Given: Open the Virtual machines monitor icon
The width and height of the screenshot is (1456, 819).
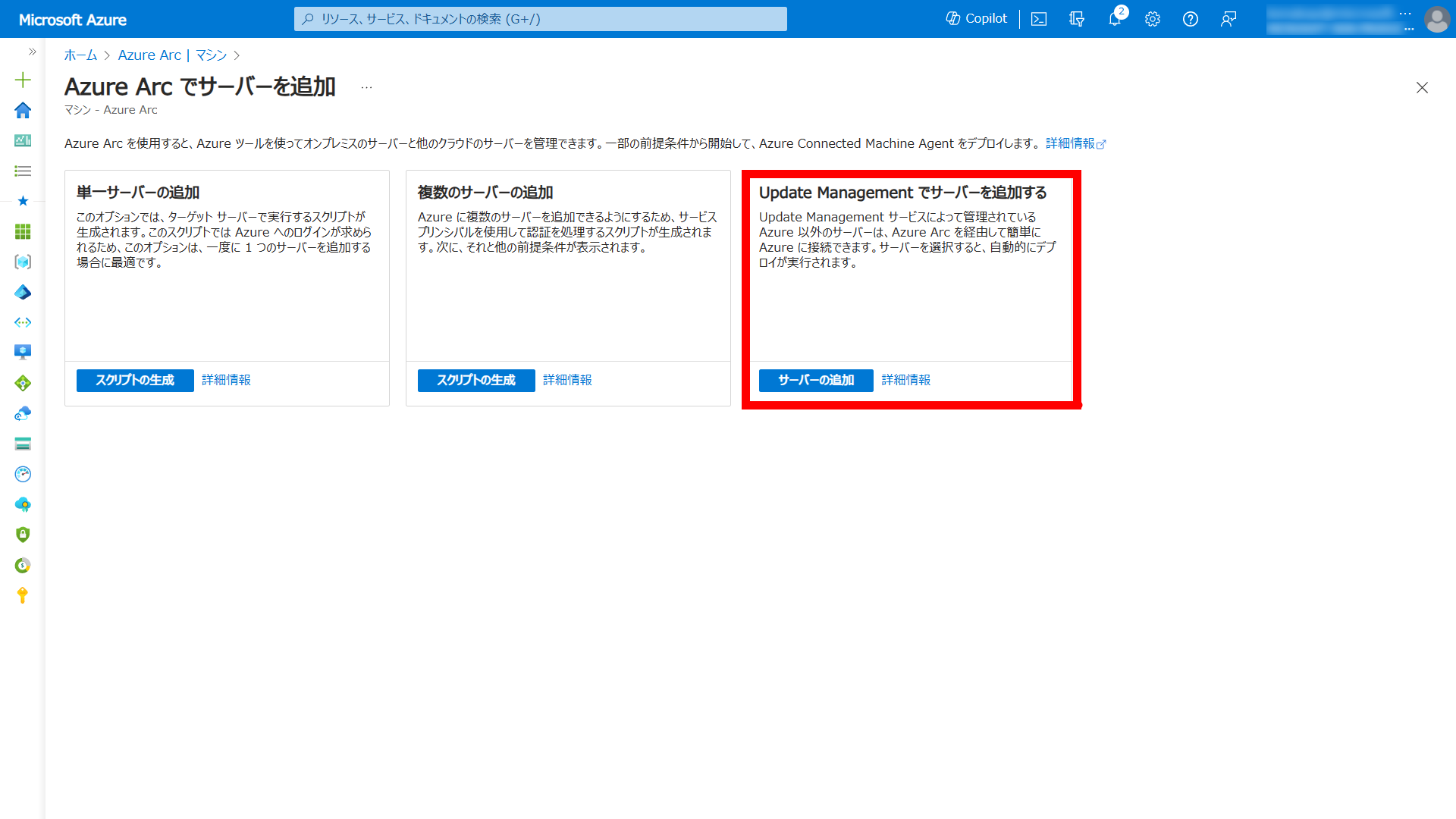Looking at the screenshot, I should pyautogui.click(x=23, y=352).
